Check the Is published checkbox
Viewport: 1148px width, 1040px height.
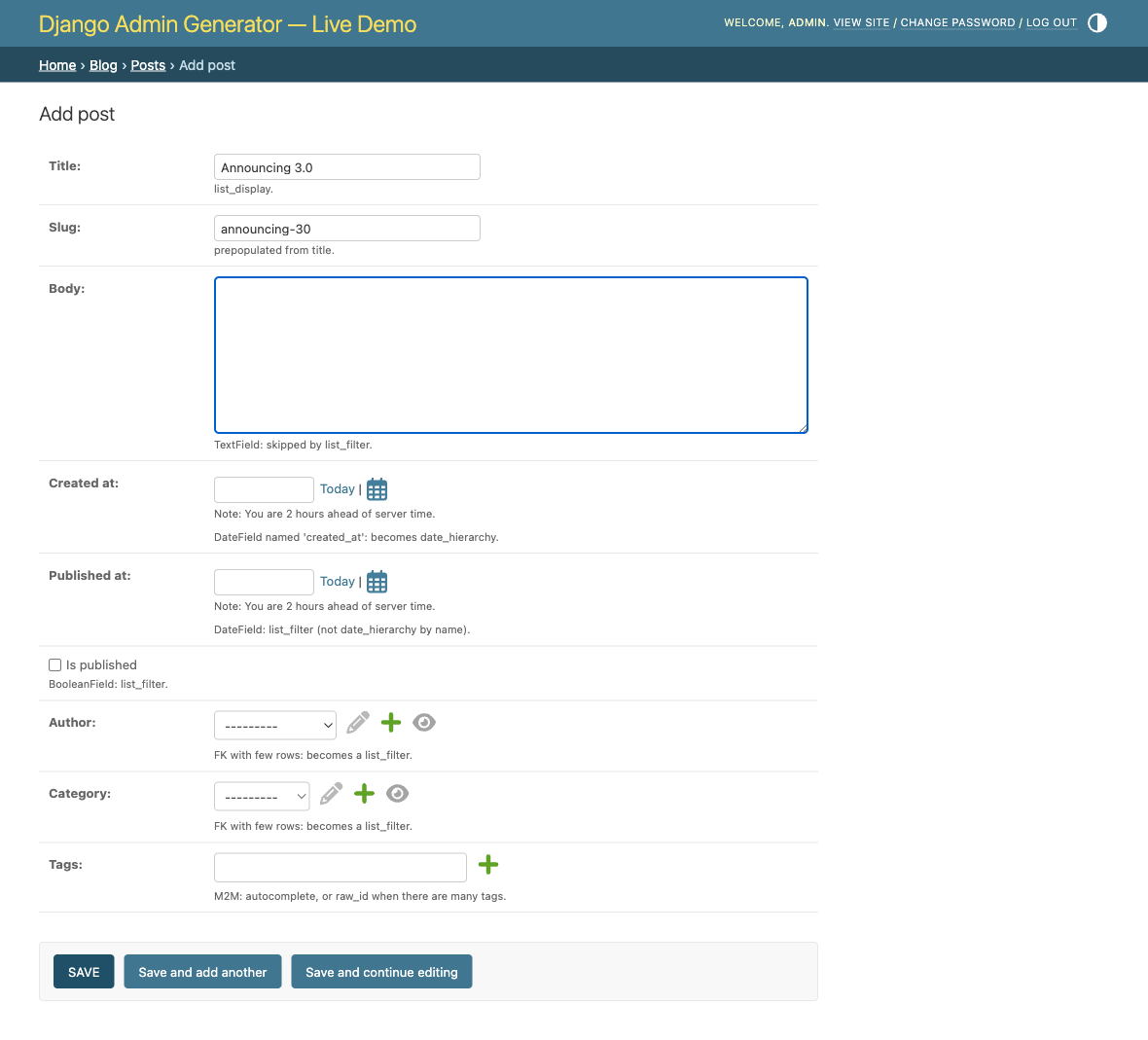54,664
